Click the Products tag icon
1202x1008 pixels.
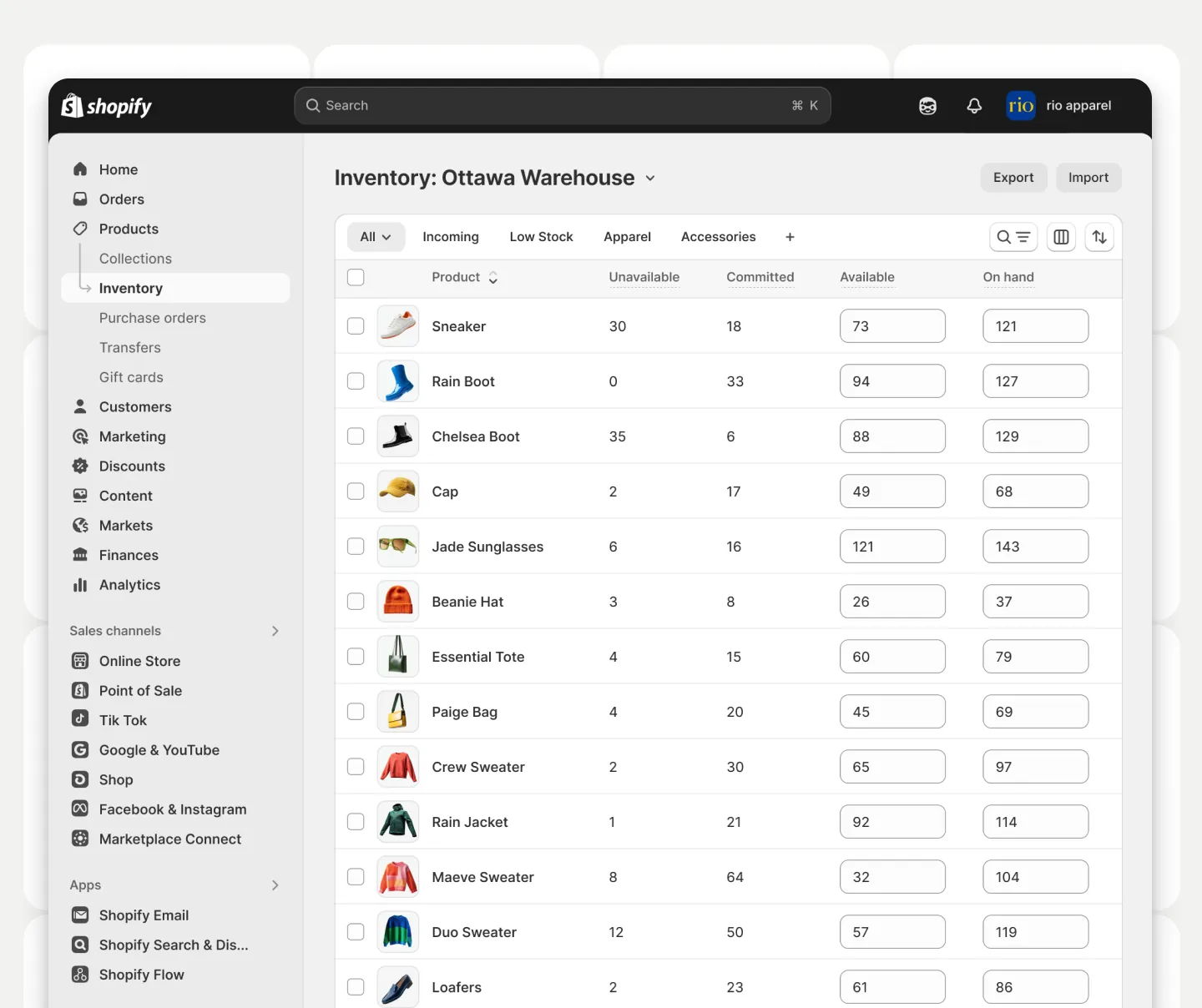click(80, 229)
